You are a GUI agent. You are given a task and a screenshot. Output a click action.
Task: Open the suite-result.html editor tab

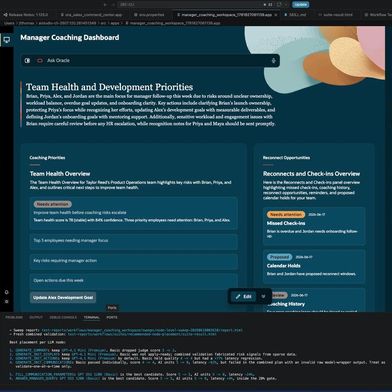coord(335,15)
